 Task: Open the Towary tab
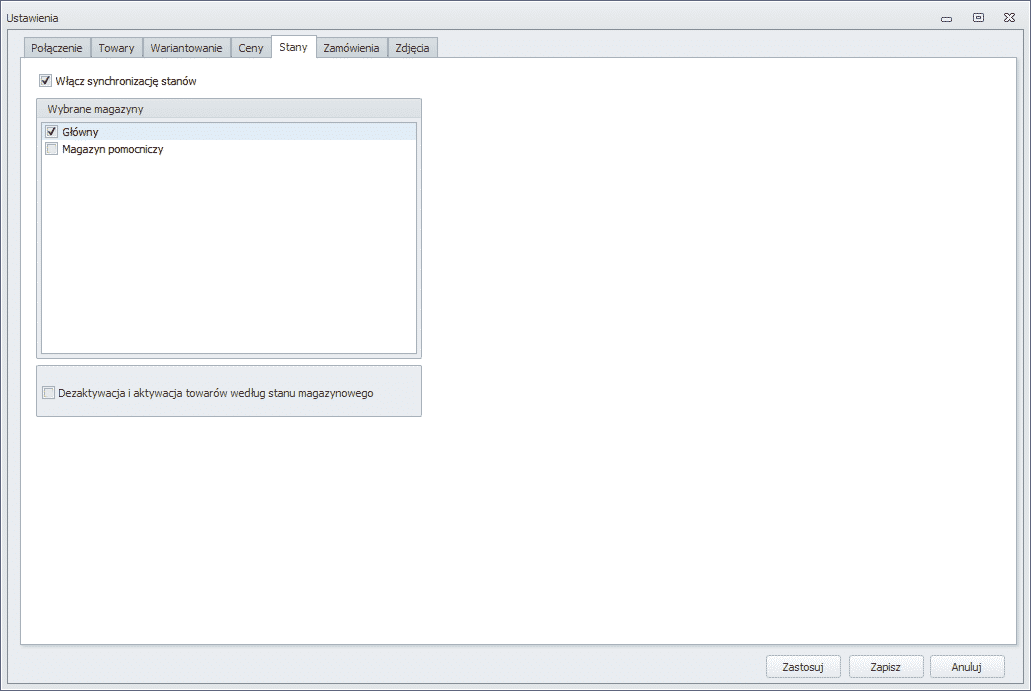116,48
